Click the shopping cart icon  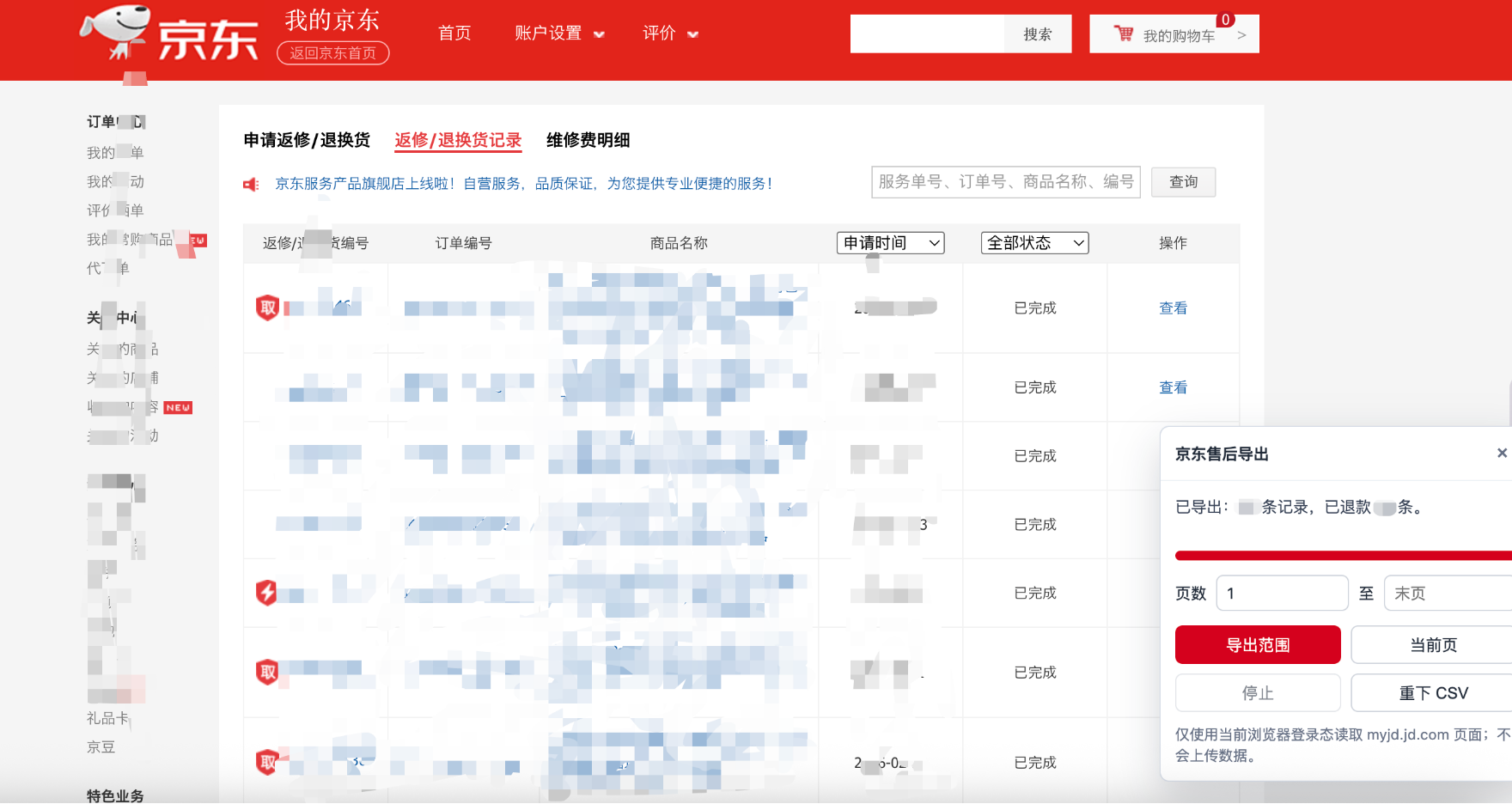tap(1124, 33)
